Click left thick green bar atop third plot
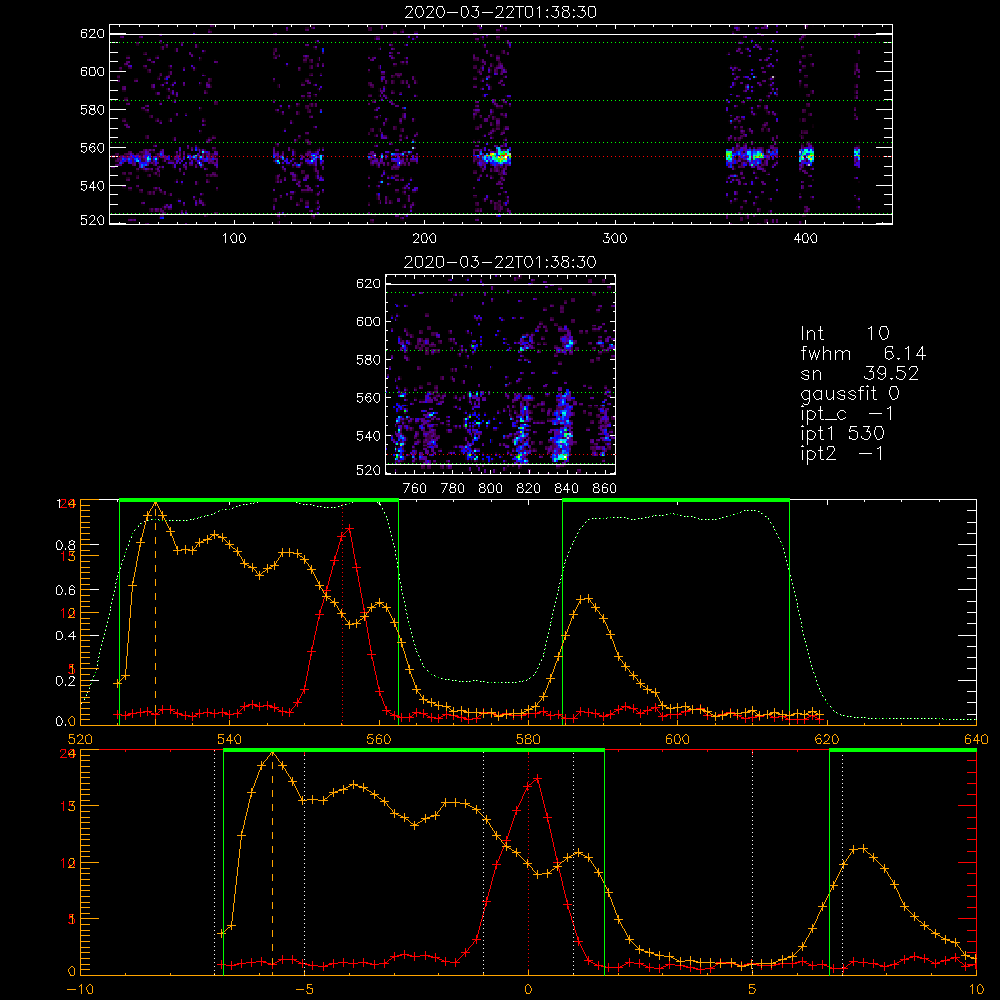Image resolution: width=1000 pixels, height=1000 pixels. [x=259, y=500]
